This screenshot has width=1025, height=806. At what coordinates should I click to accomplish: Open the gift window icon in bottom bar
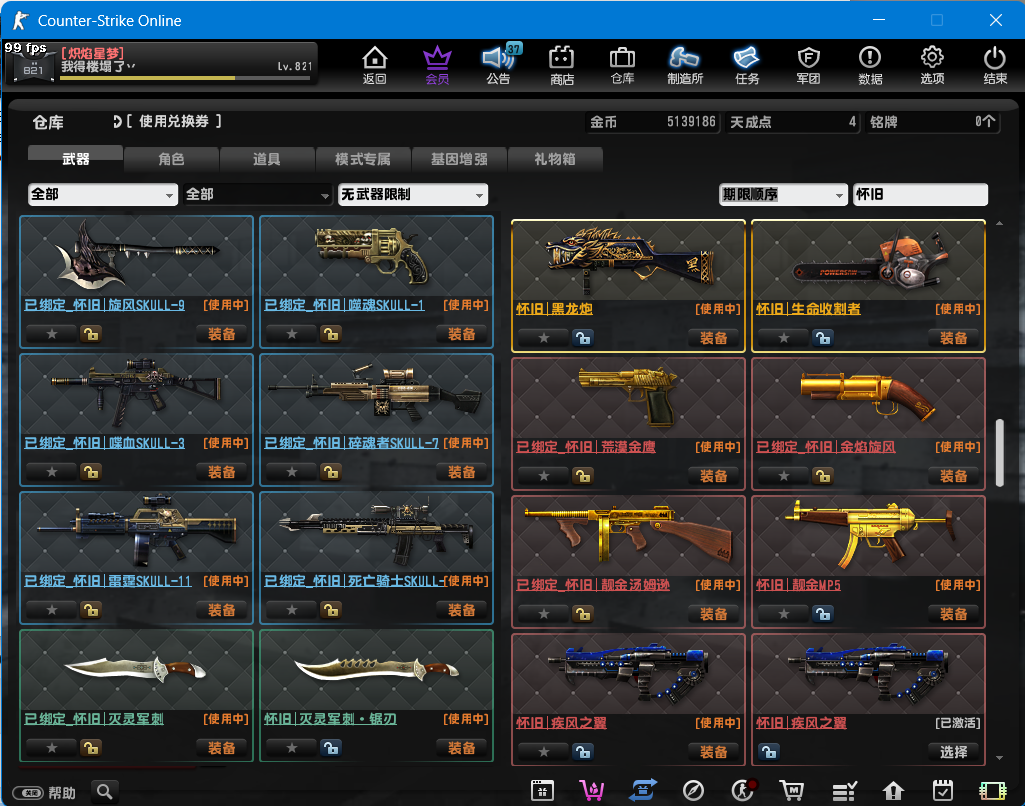point(543,790)
